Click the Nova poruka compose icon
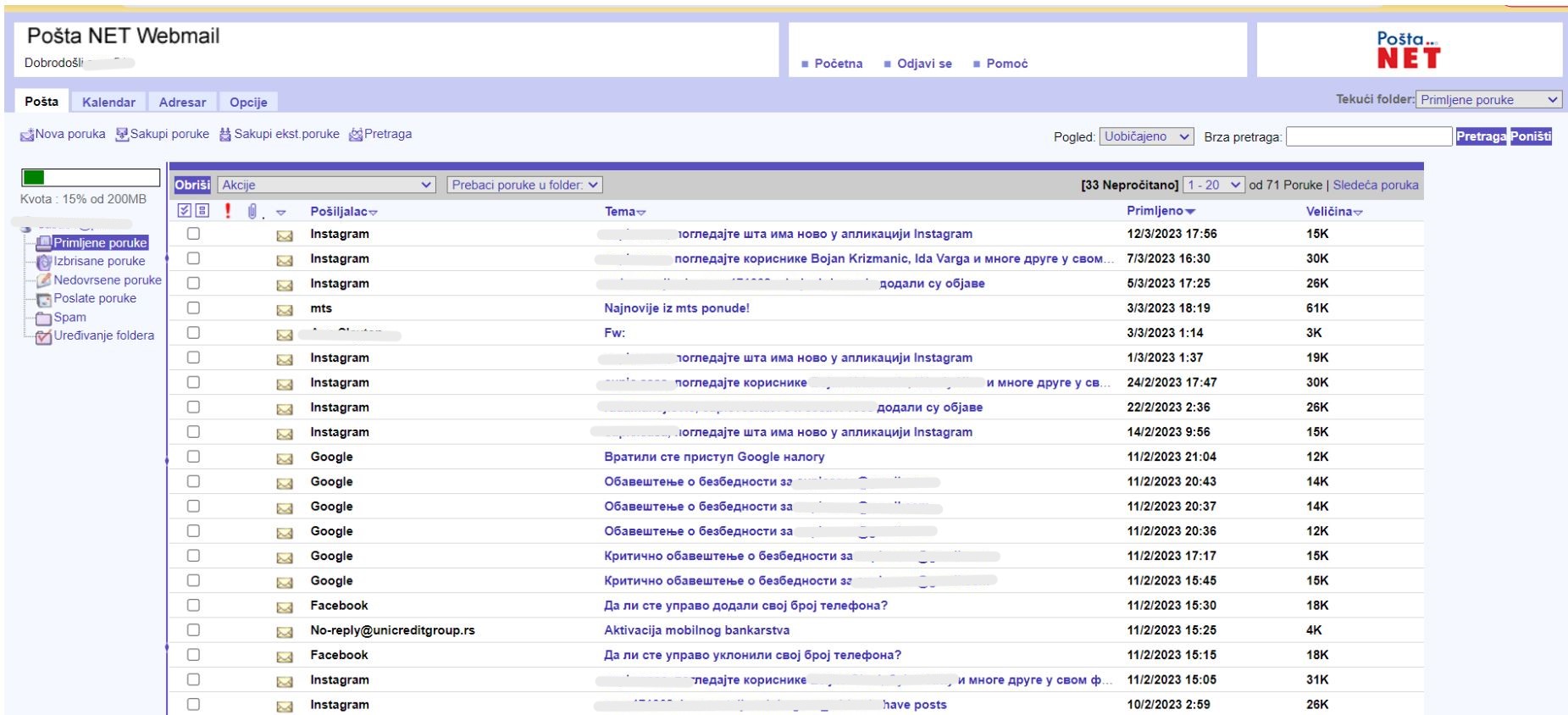 pyautogui.click(x=27, y=135)
